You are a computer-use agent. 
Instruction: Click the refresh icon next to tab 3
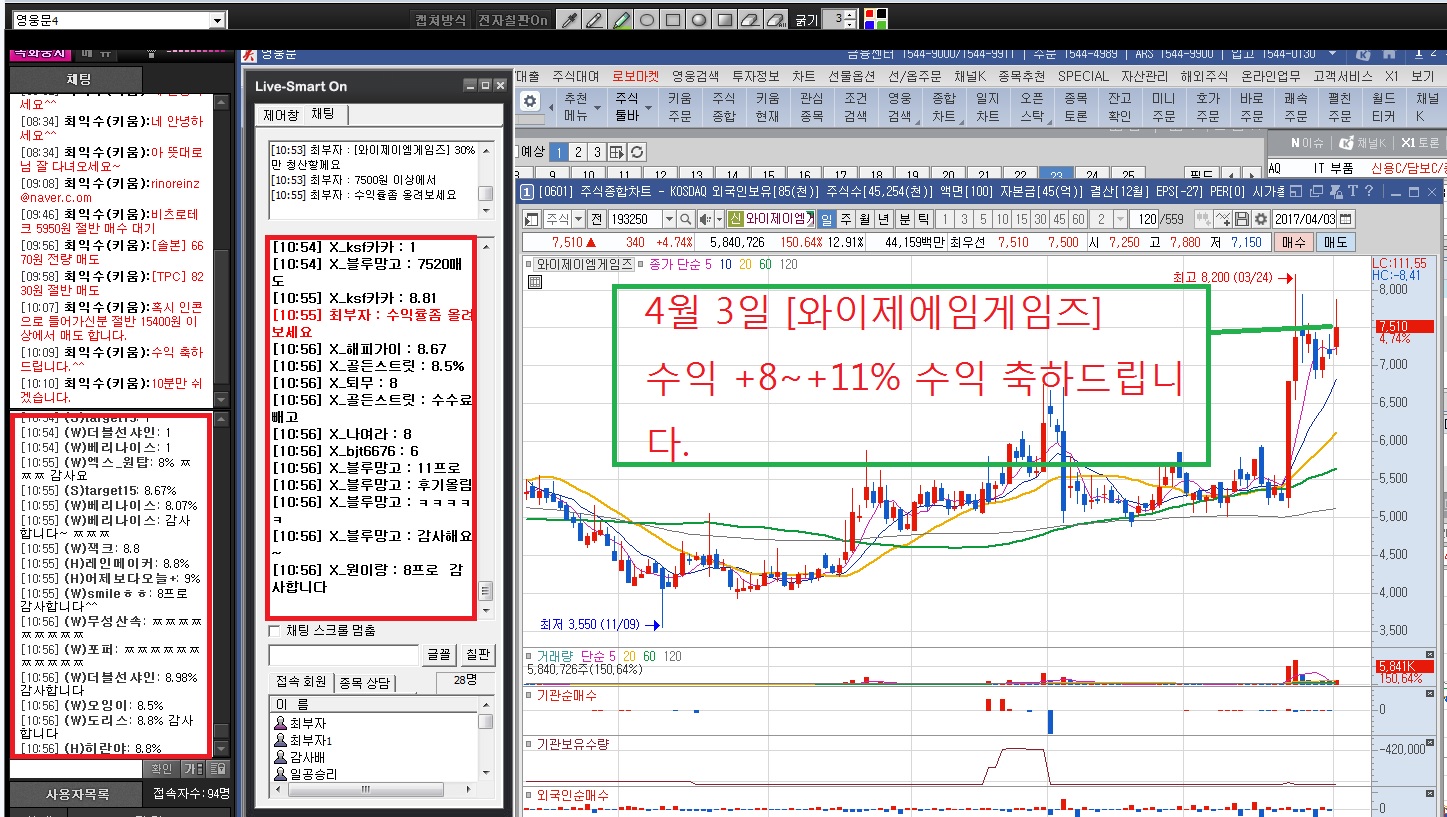tap(636, 152)
